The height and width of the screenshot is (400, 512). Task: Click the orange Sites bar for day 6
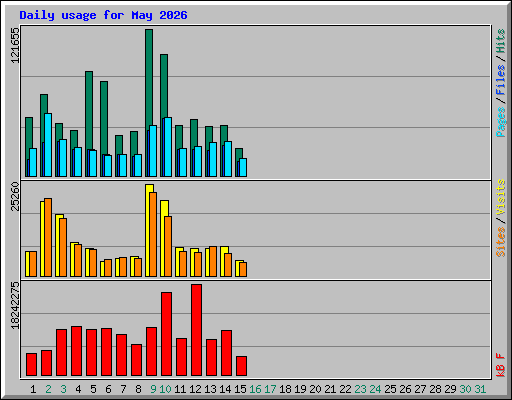108,268
